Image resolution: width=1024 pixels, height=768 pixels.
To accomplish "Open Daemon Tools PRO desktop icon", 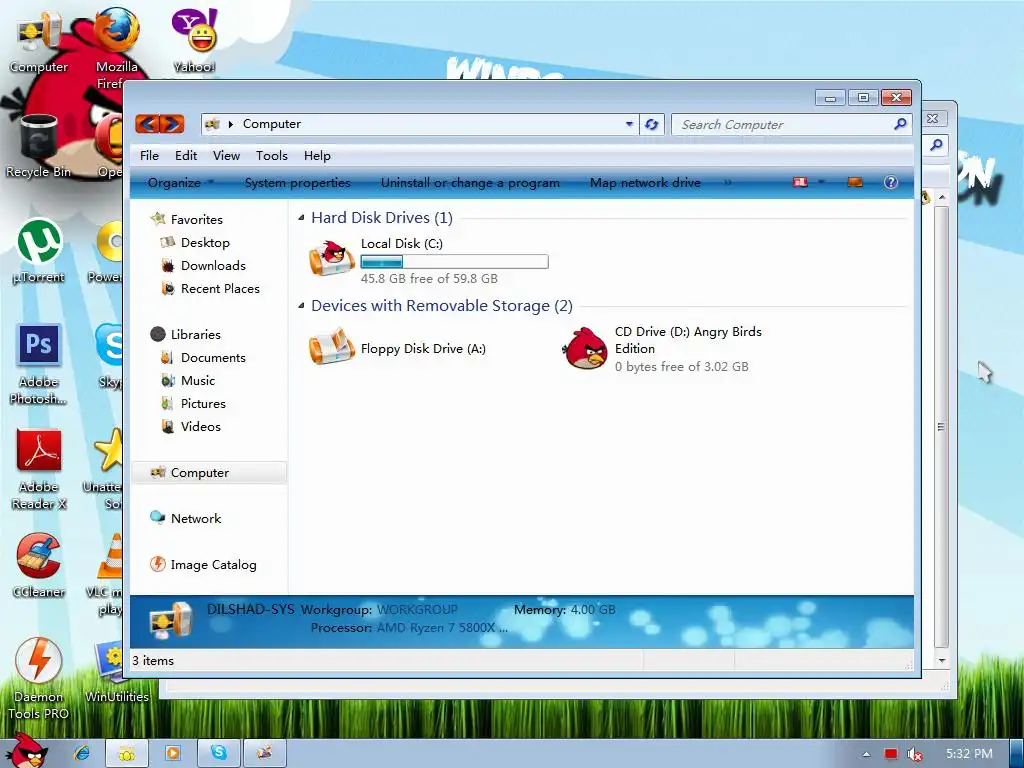I will coord(39,678).
